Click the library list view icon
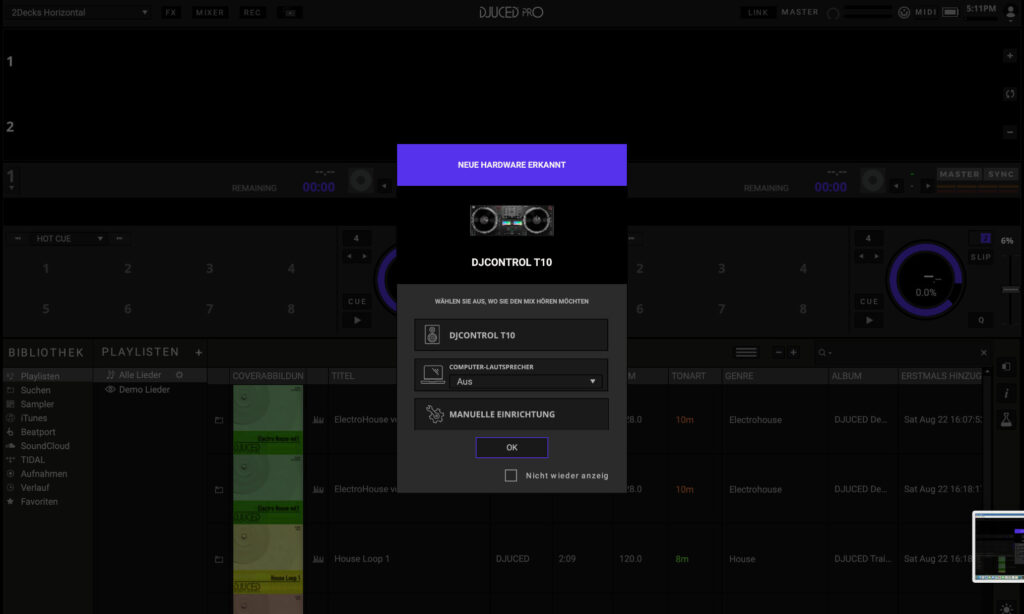Screen dimensions: 1024x614 click(746, 353)
